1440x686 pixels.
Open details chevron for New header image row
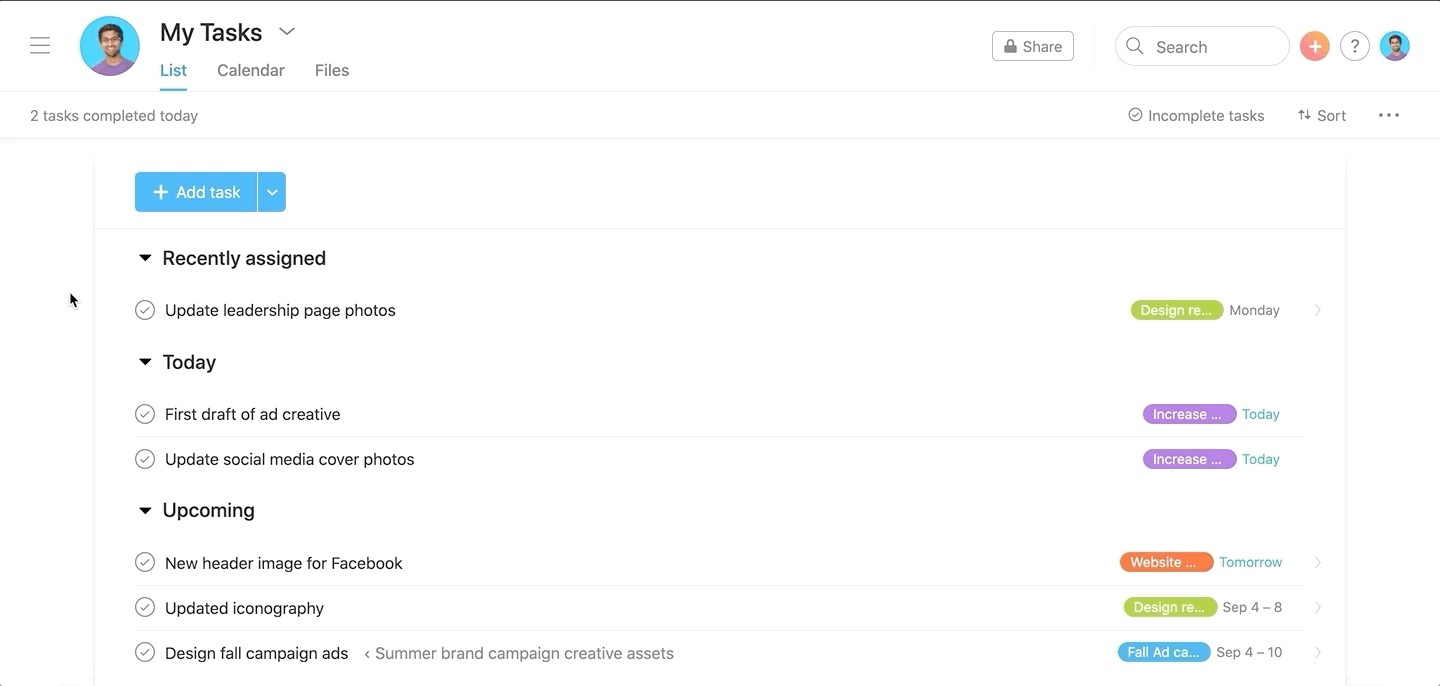click(1318, 562)
